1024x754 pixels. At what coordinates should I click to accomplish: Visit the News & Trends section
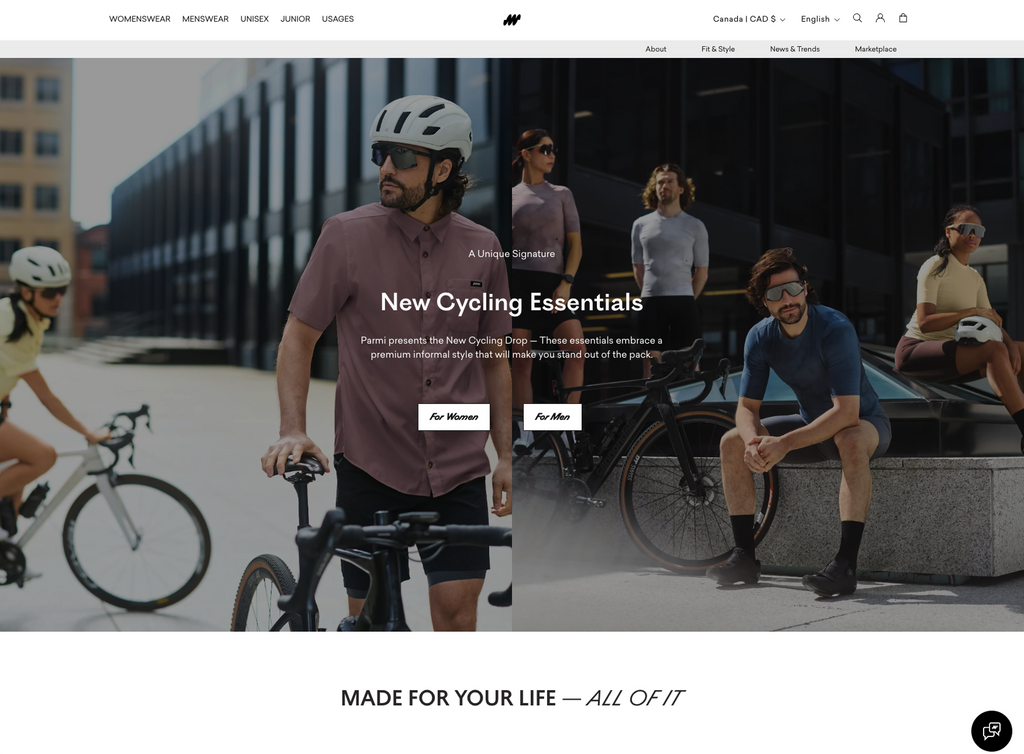click(794, 49)
